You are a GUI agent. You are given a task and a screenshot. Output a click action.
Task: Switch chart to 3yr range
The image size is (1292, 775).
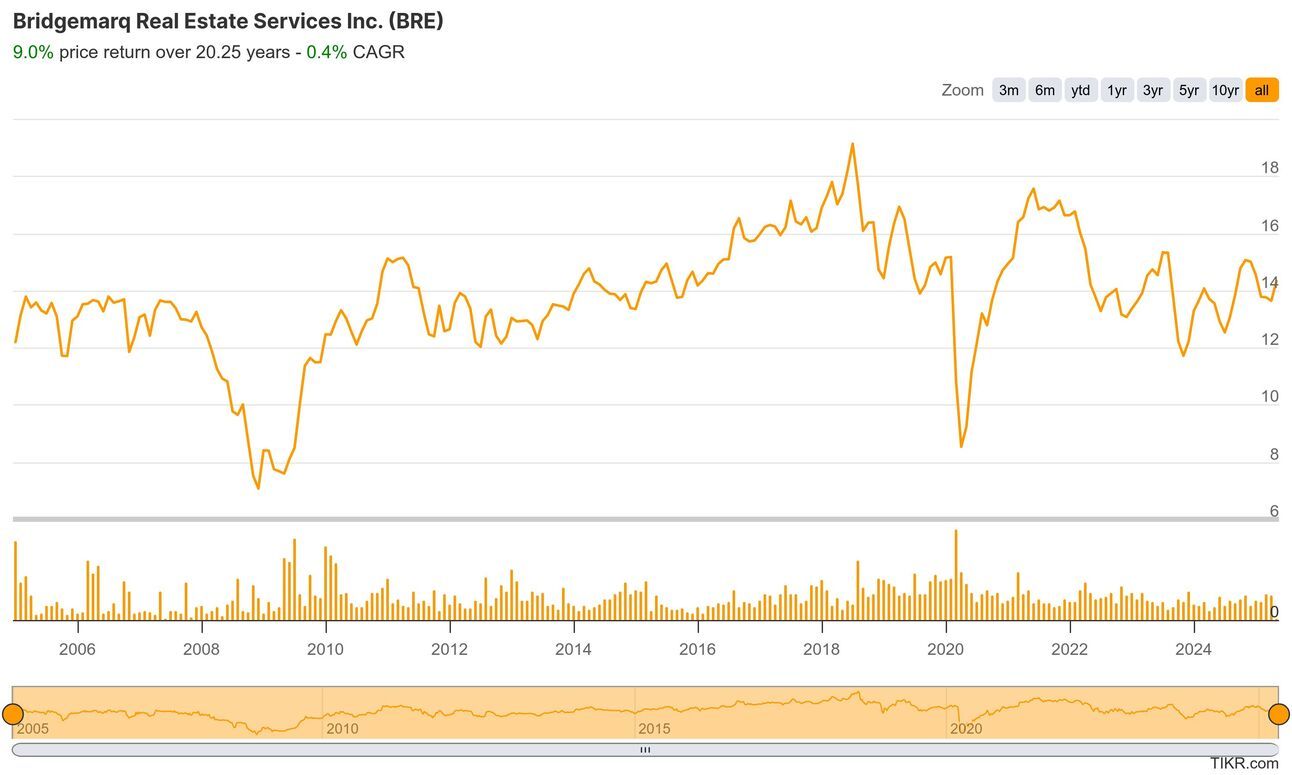(x=1153, y=90)
